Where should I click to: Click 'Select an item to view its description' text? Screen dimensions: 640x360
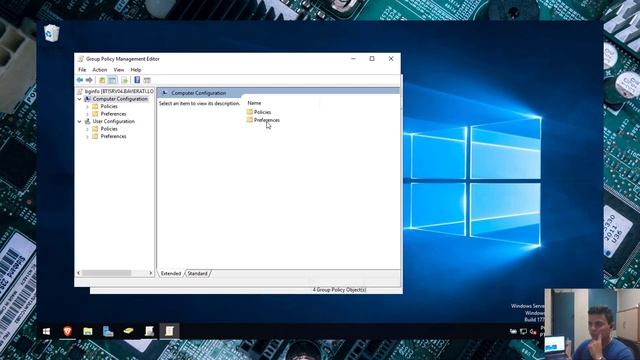(x=199, y=104)
